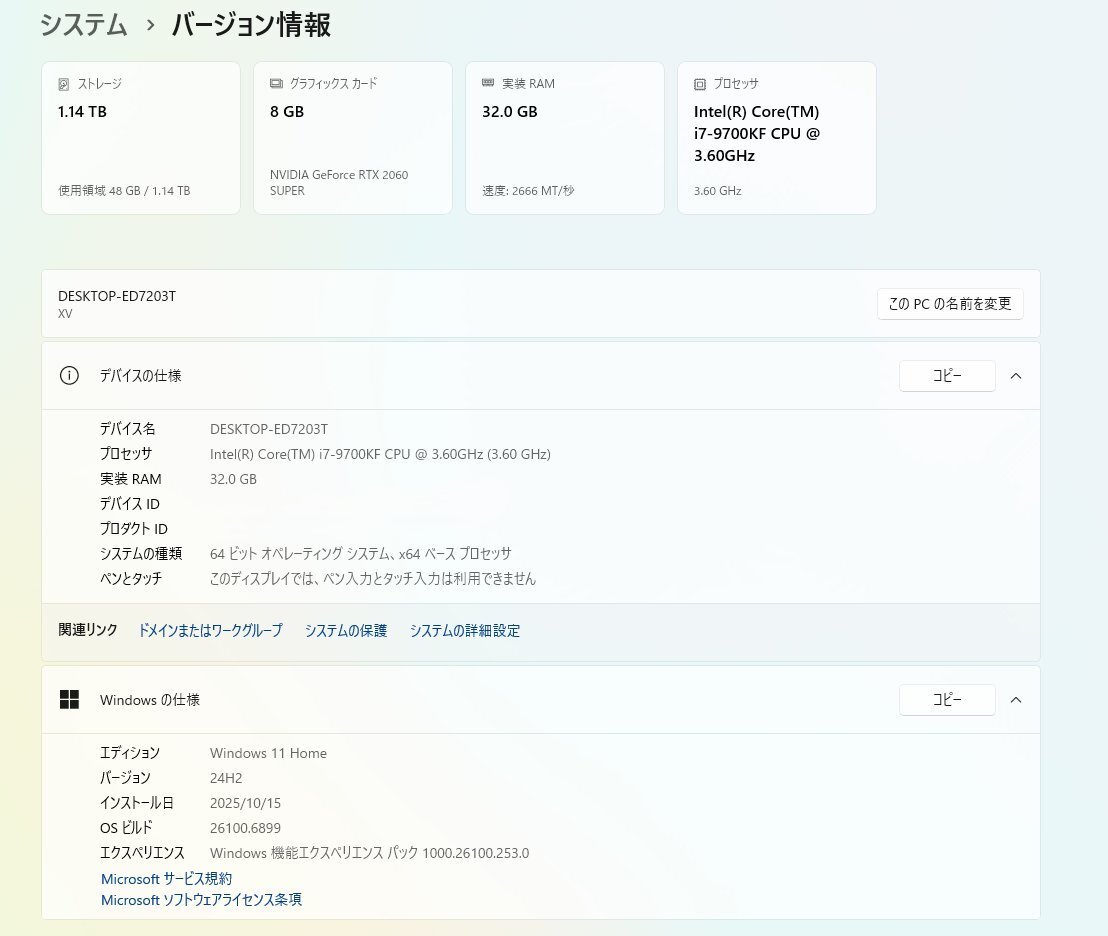1108x936 pixels.
Task: Select the システムの種類 value text
Action: (x=360, y=553)
